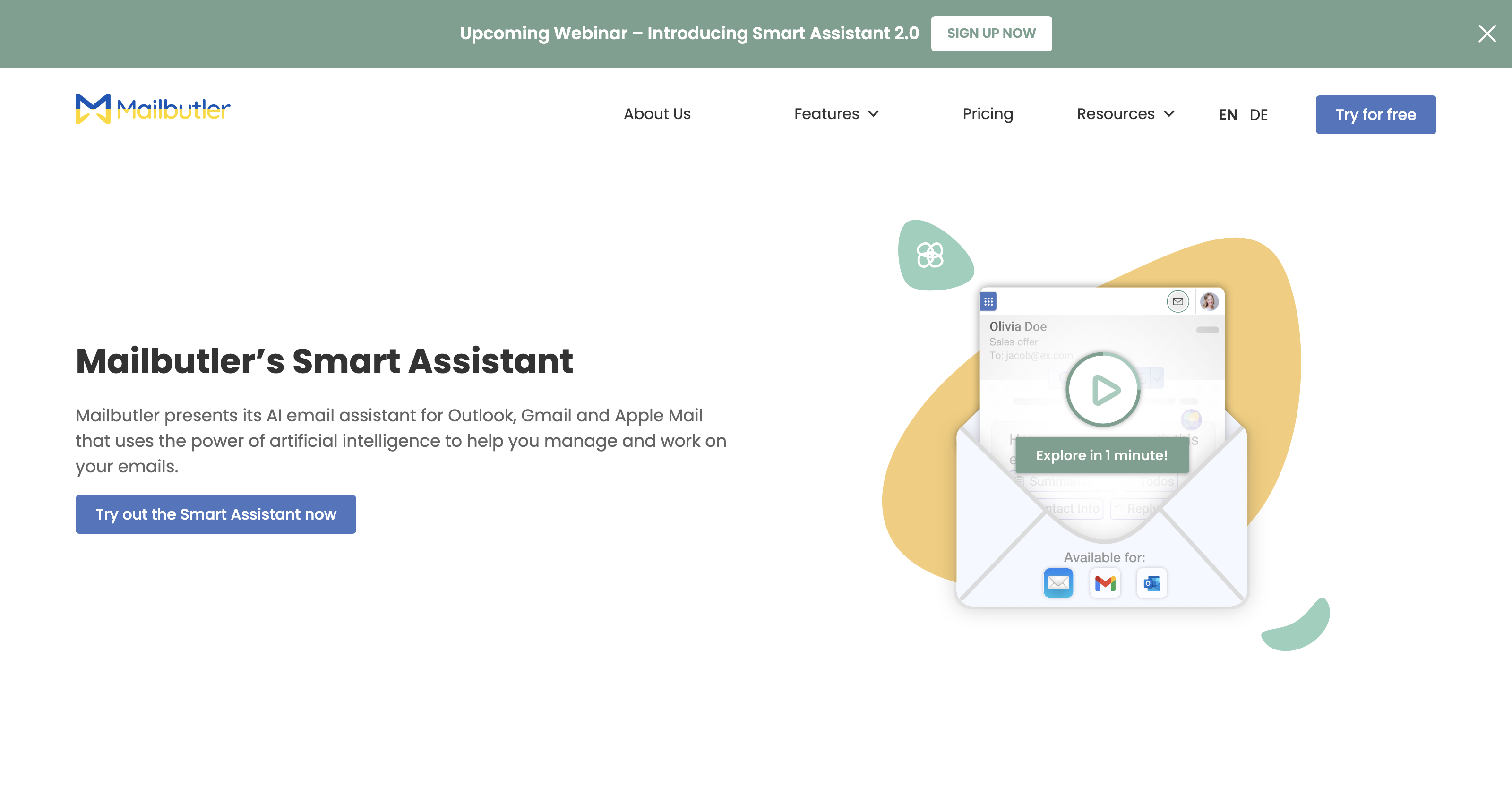Click Try out the Smart Assistant now
This screenshot has height=803, width=1512.
tap(216, 514)
